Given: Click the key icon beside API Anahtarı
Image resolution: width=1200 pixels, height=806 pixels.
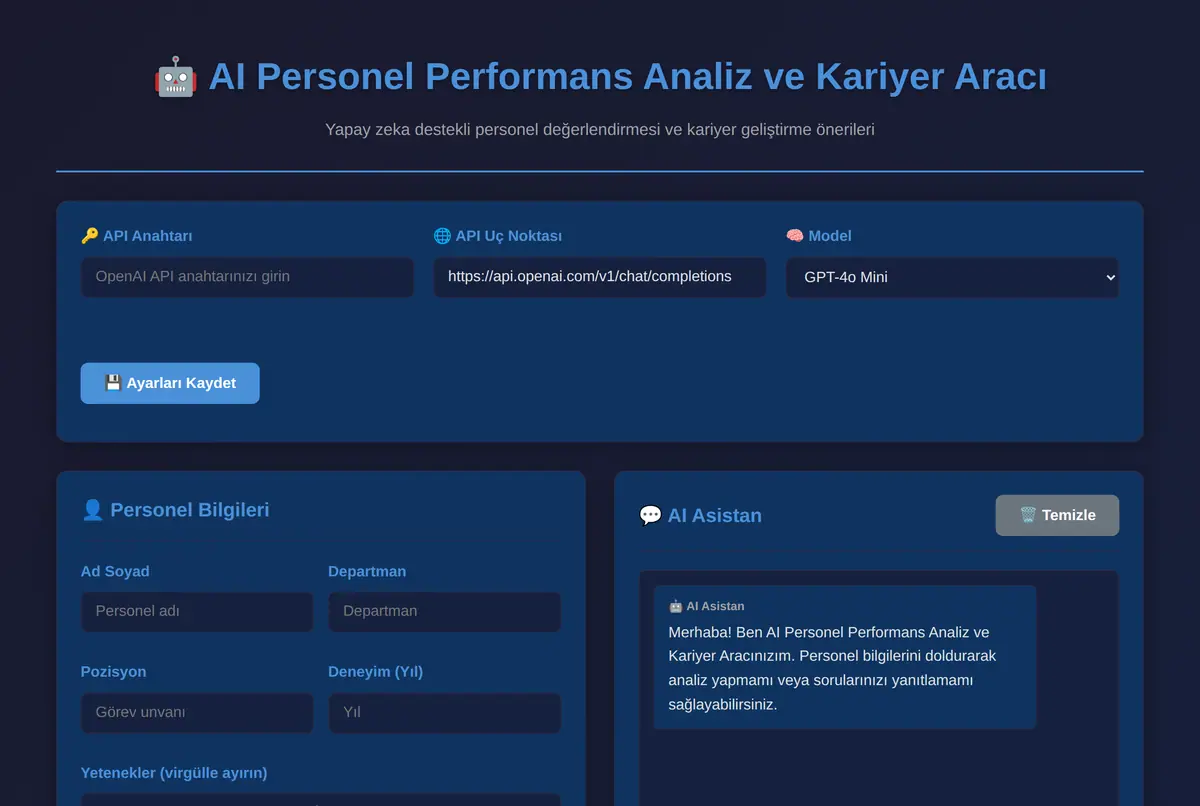Looking at the screenshot, I should click(90, 236).
